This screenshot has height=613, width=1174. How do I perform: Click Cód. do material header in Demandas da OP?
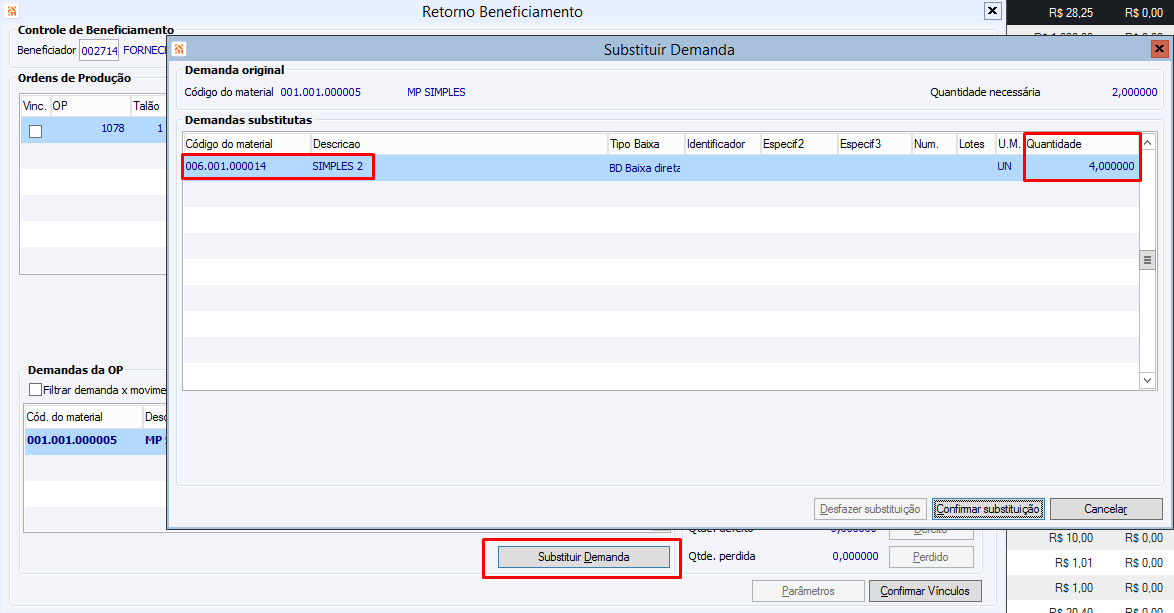tap(83, 417)
